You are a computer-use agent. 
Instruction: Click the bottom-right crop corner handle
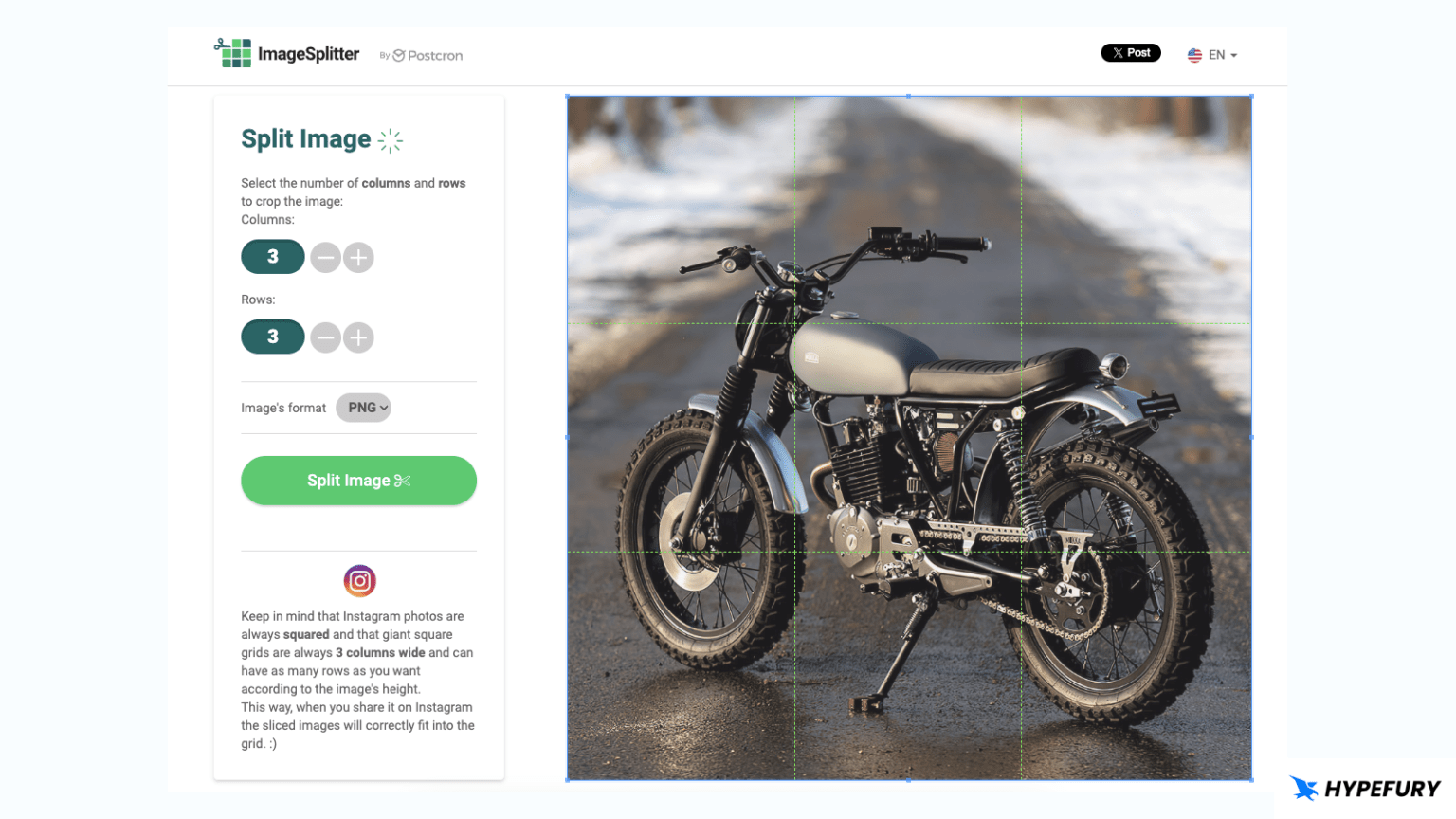click(x=1251, y=780)
